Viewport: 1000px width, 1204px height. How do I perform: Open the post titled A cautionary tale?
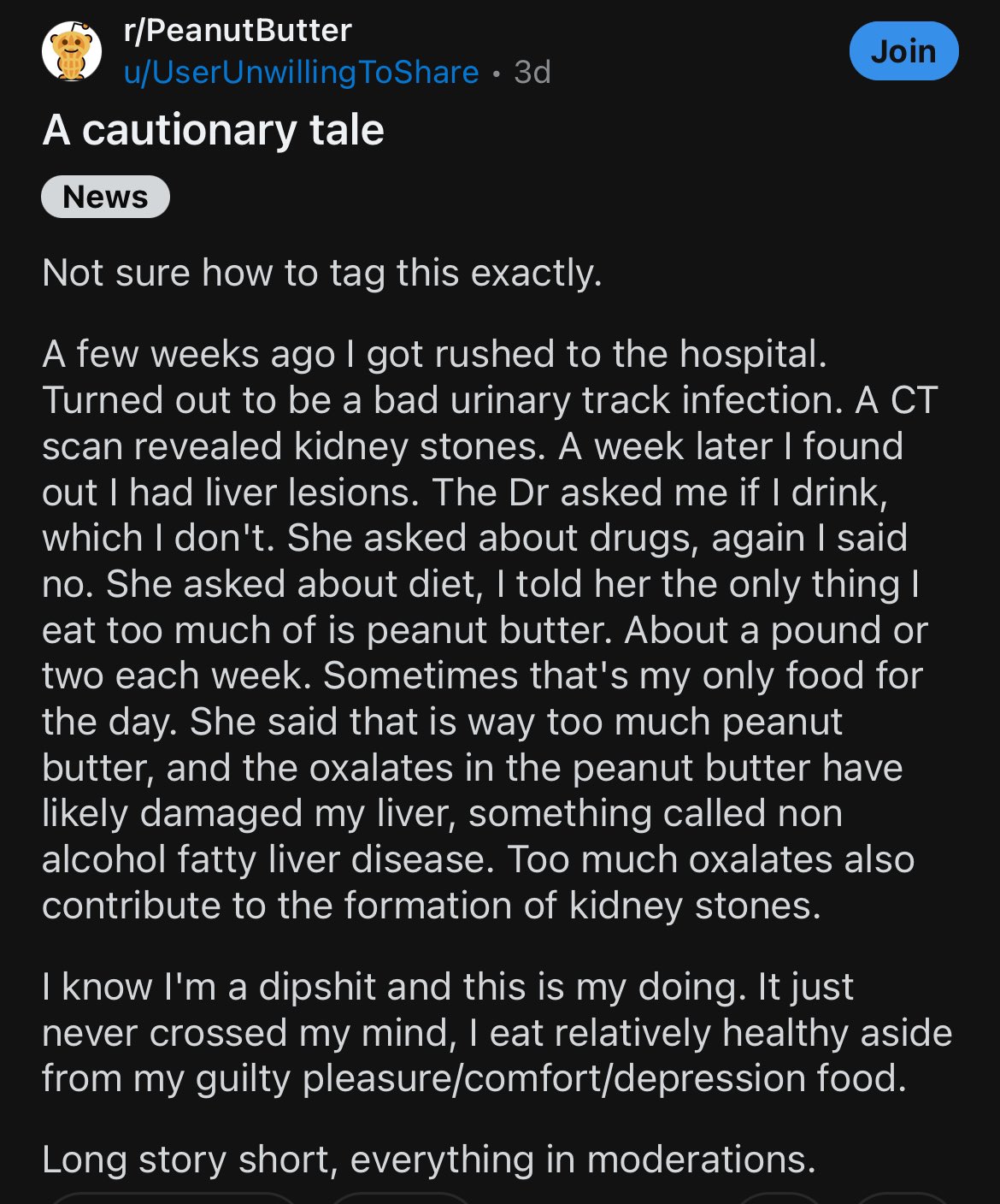pyautogui.click(x=214, y=130)
